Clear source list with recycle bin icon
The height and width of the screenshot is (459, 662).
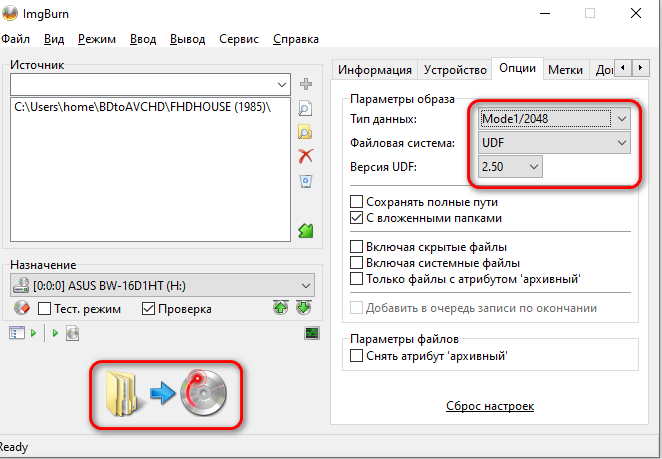pos(307,181)
